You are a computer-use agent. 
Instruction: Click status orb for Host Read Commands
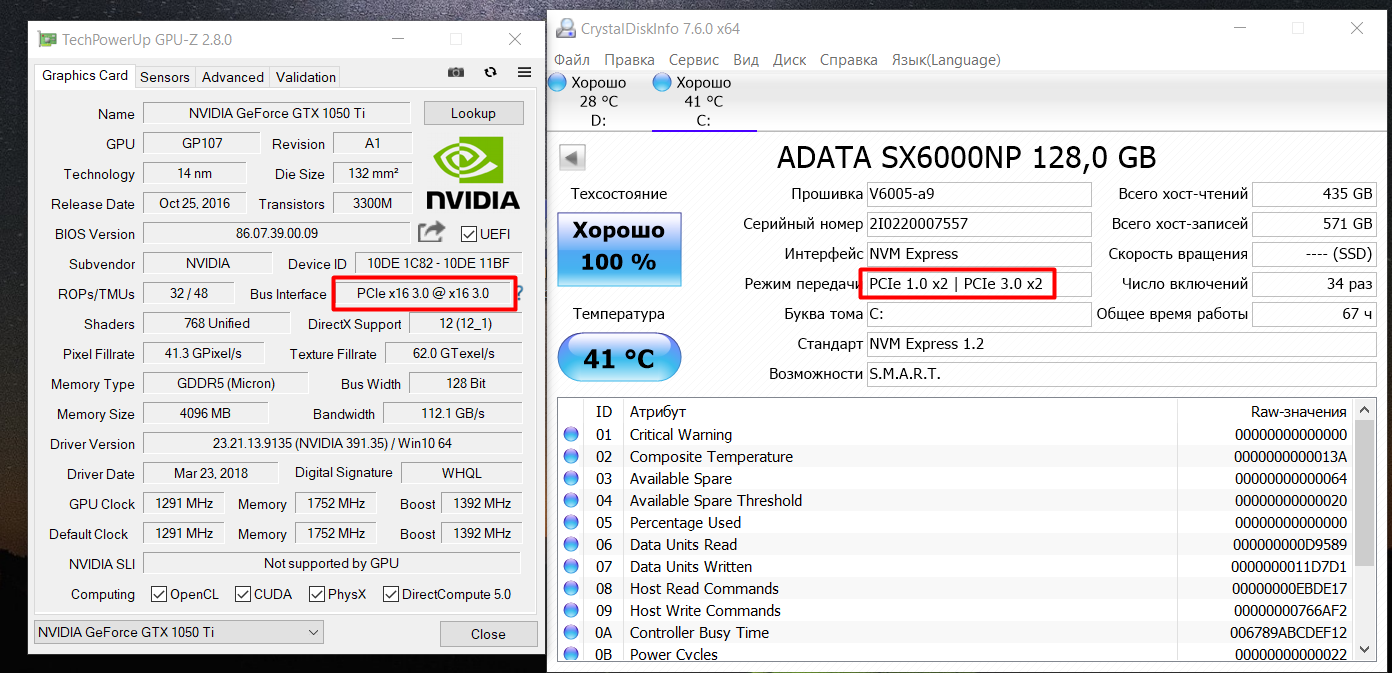571,589
